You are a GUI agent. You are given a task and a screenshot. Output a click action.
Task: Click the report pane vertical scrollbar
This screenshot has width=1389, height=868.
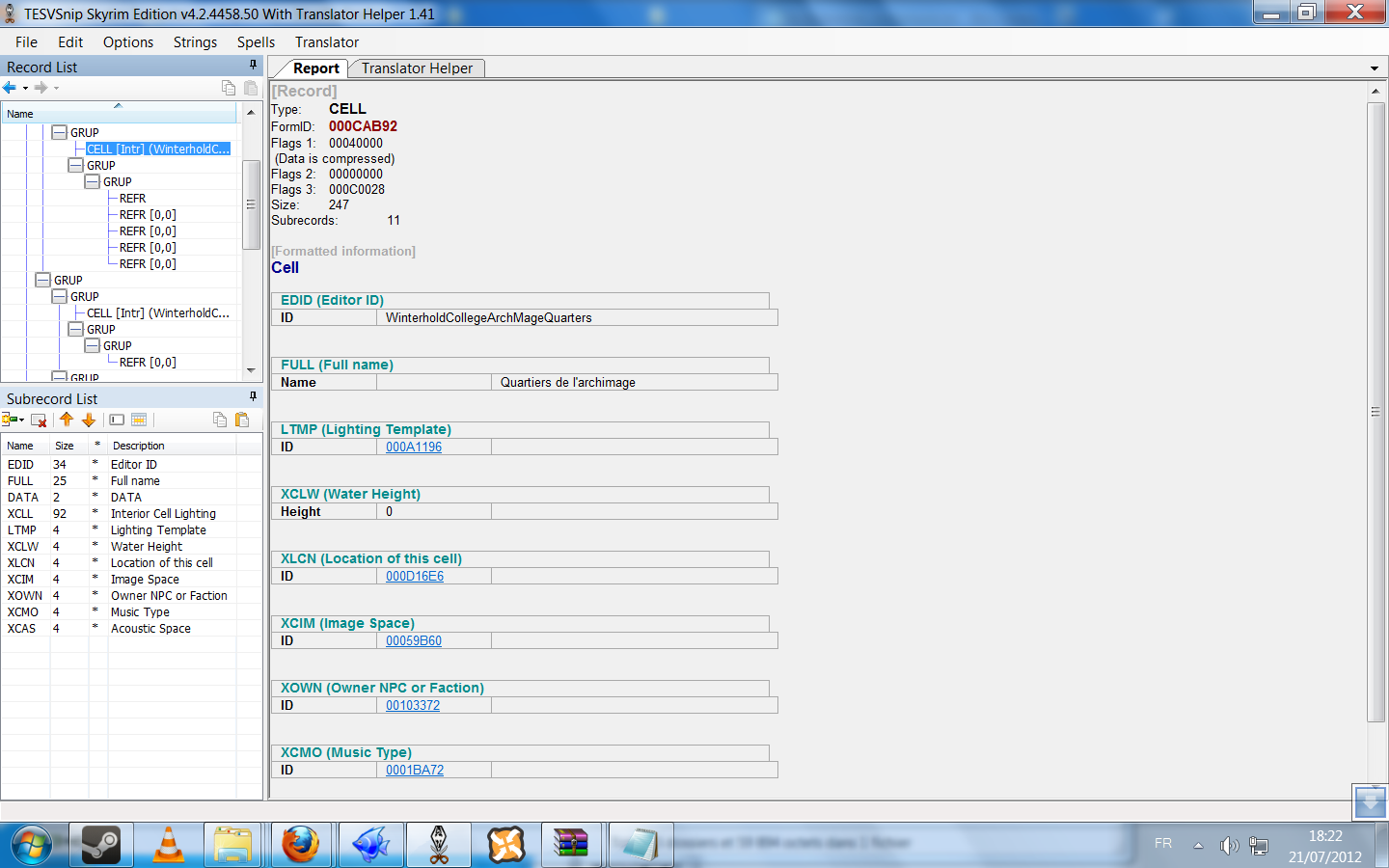pyautogui.click(x=1375, y=412)
